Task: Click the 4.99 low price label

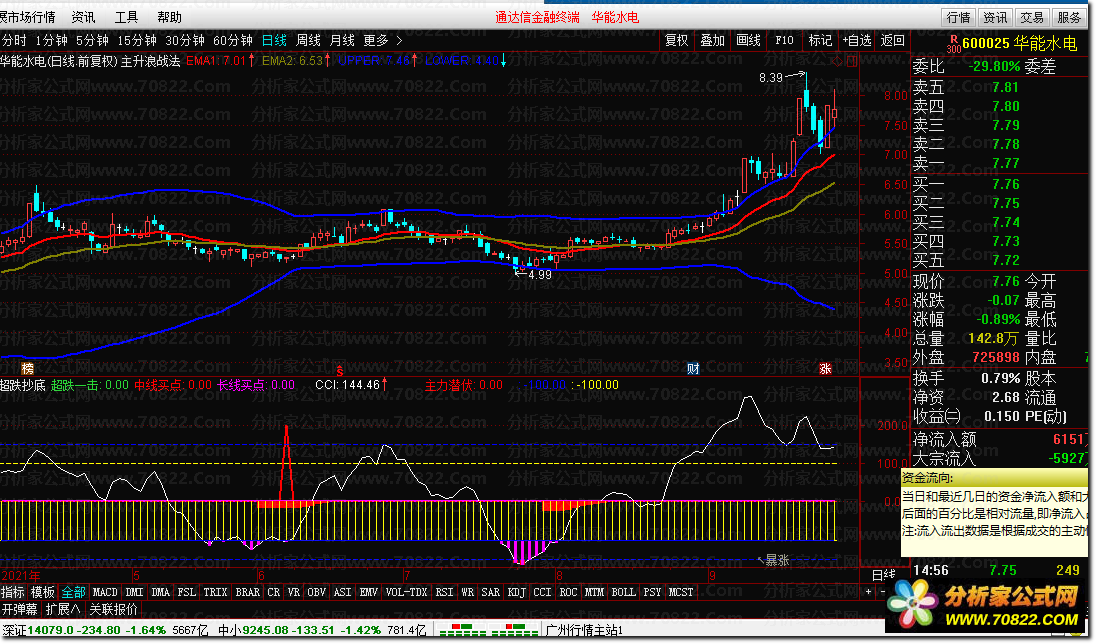Action: coord(540,275)
